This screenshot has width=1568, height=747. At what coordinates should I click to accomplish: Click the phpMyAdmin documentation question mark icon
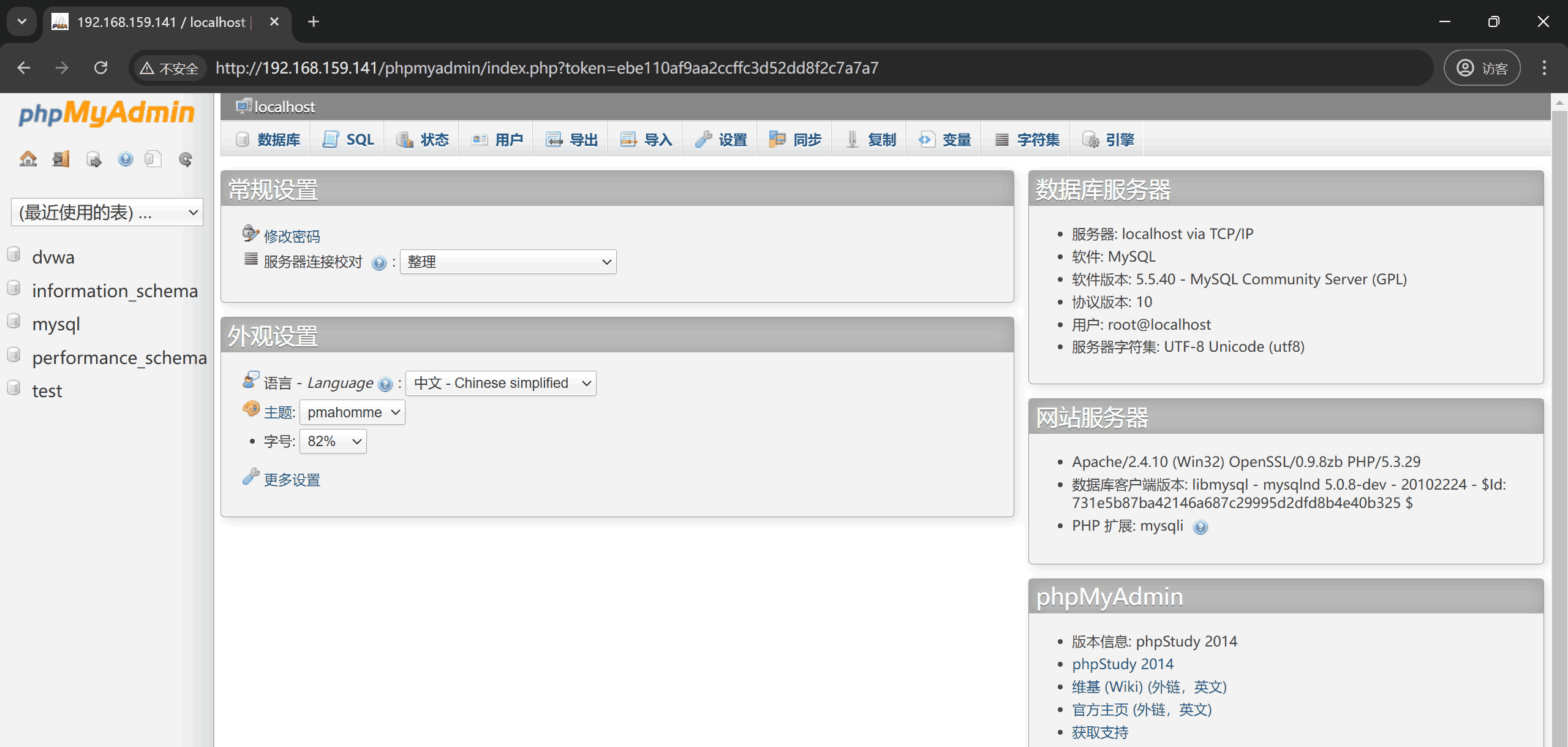pyautogui.click(x=126, y=158)
